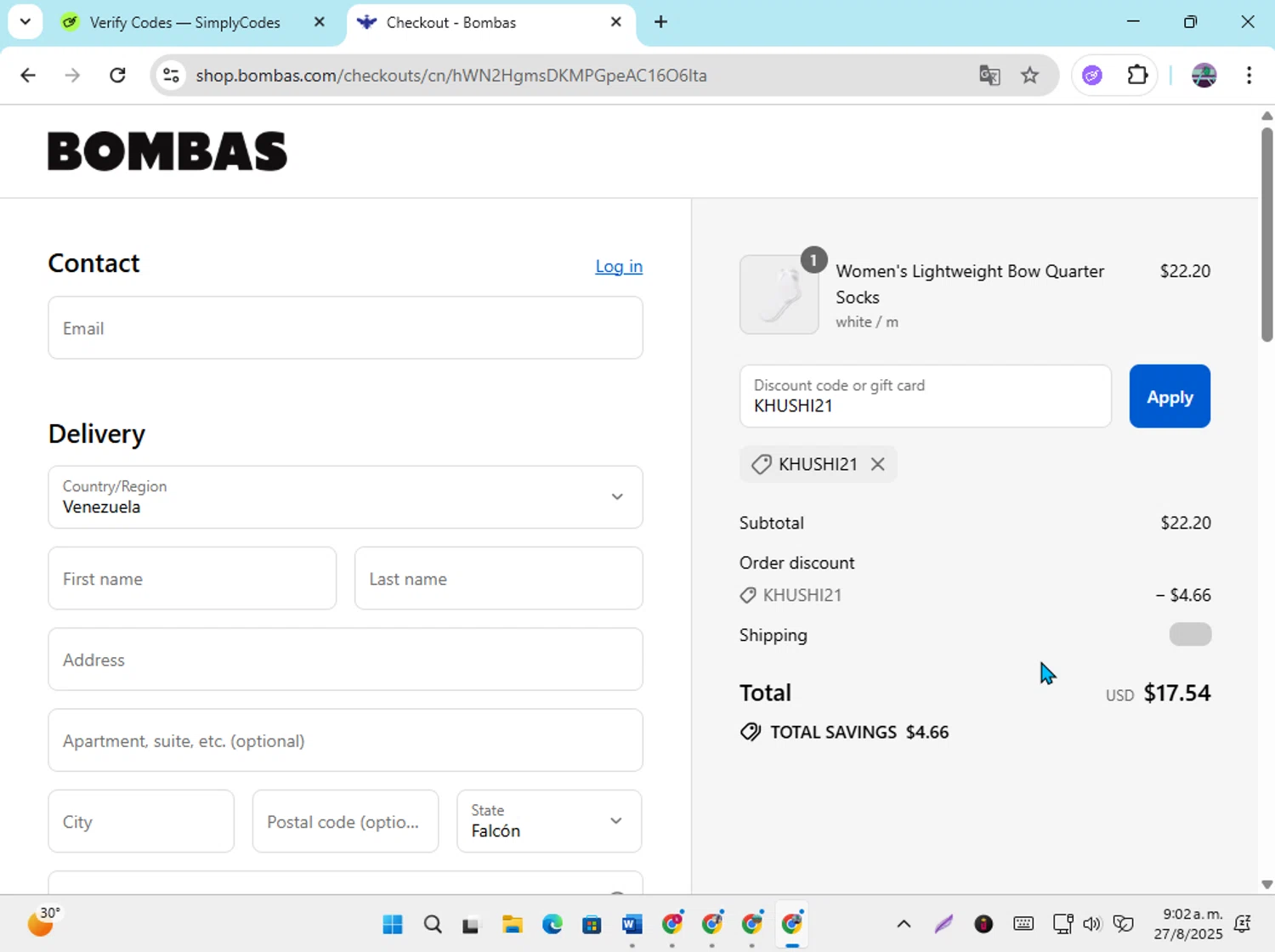Go back to the previous page
The image size is (1275, 952).
tap(28, 76)
